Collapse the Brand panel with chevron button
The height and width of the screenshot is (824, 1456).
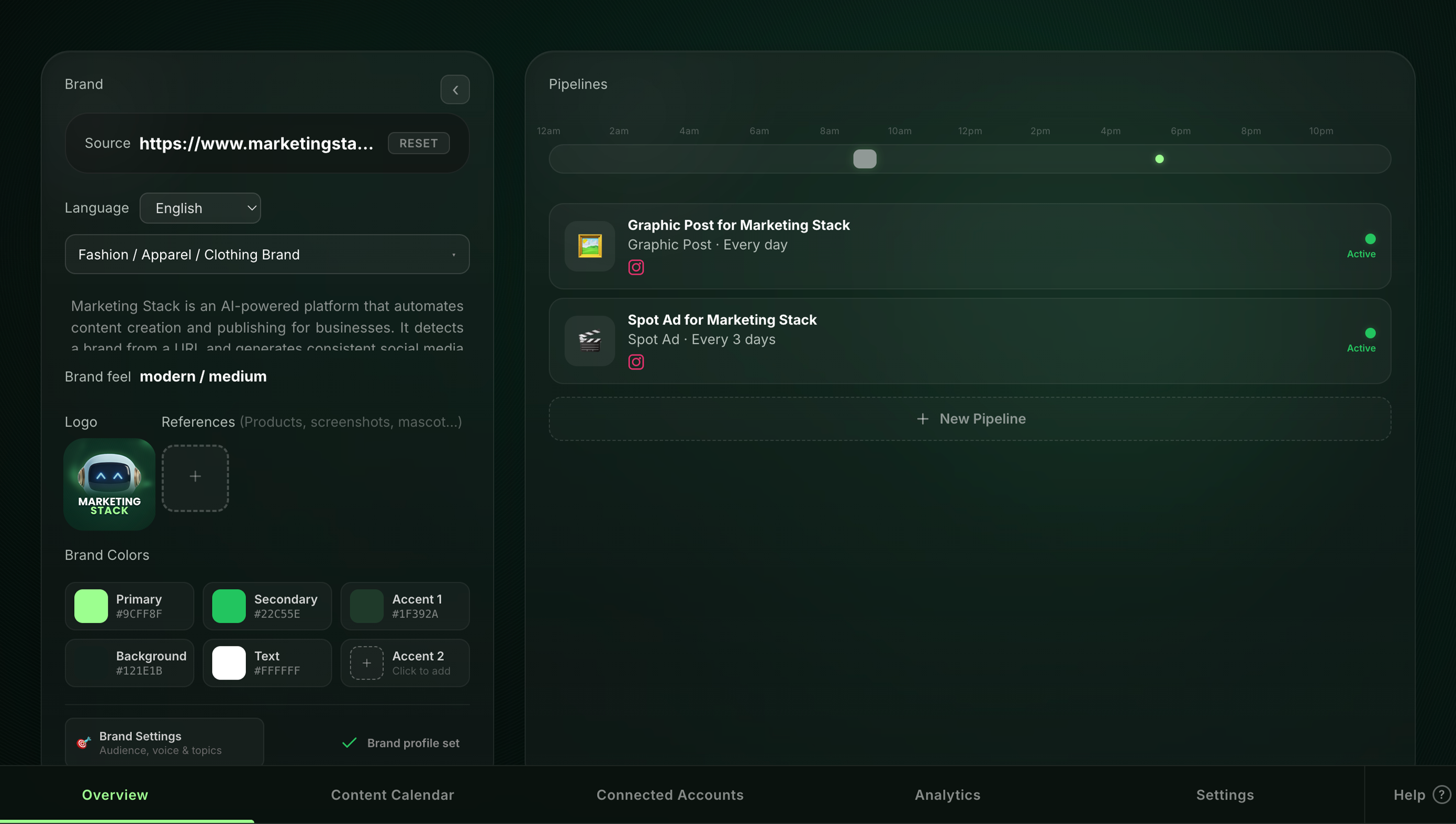pyautogui.click(x=455, y=90)
